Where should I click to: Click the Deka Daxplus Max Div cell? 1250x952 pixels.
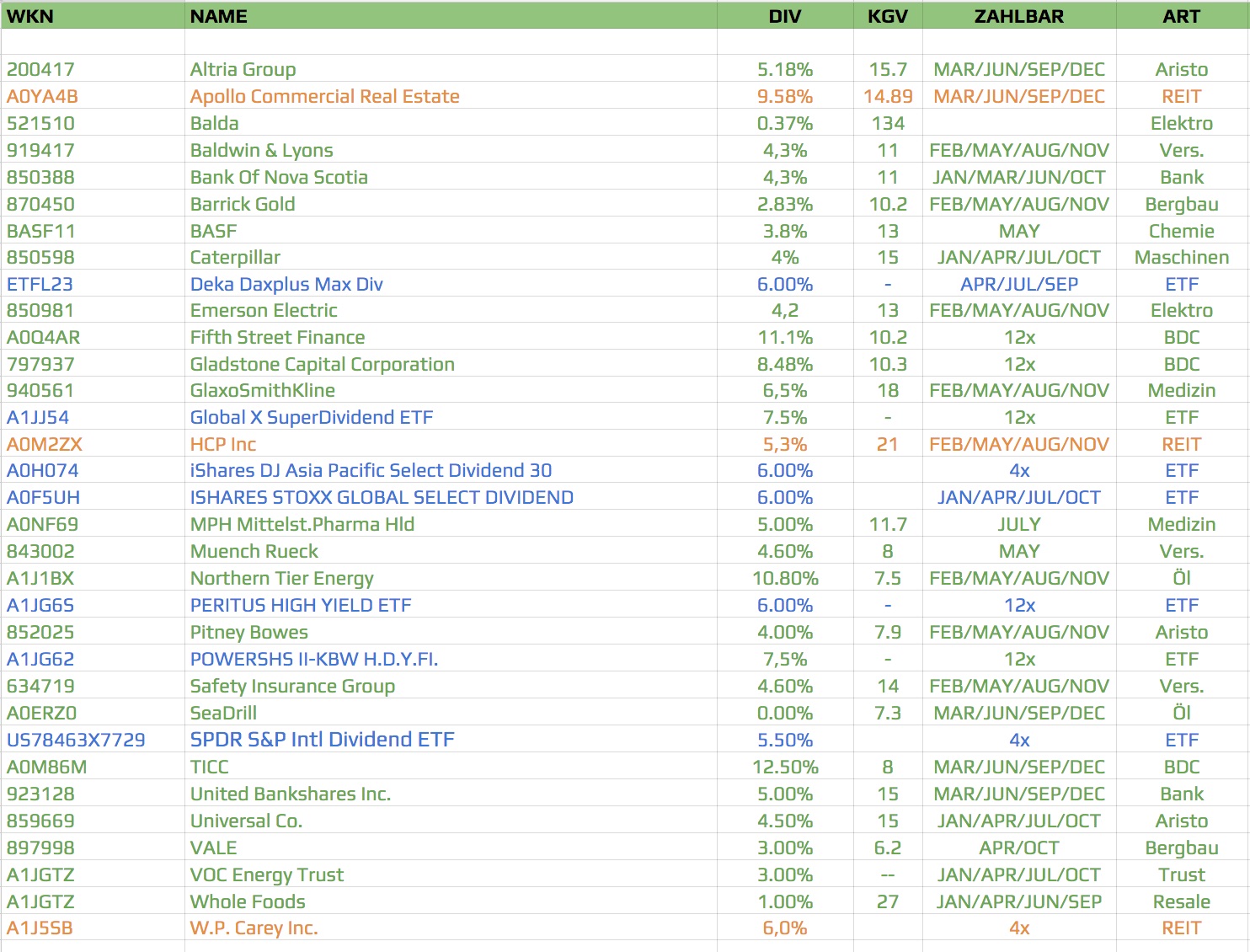[451, 284]
